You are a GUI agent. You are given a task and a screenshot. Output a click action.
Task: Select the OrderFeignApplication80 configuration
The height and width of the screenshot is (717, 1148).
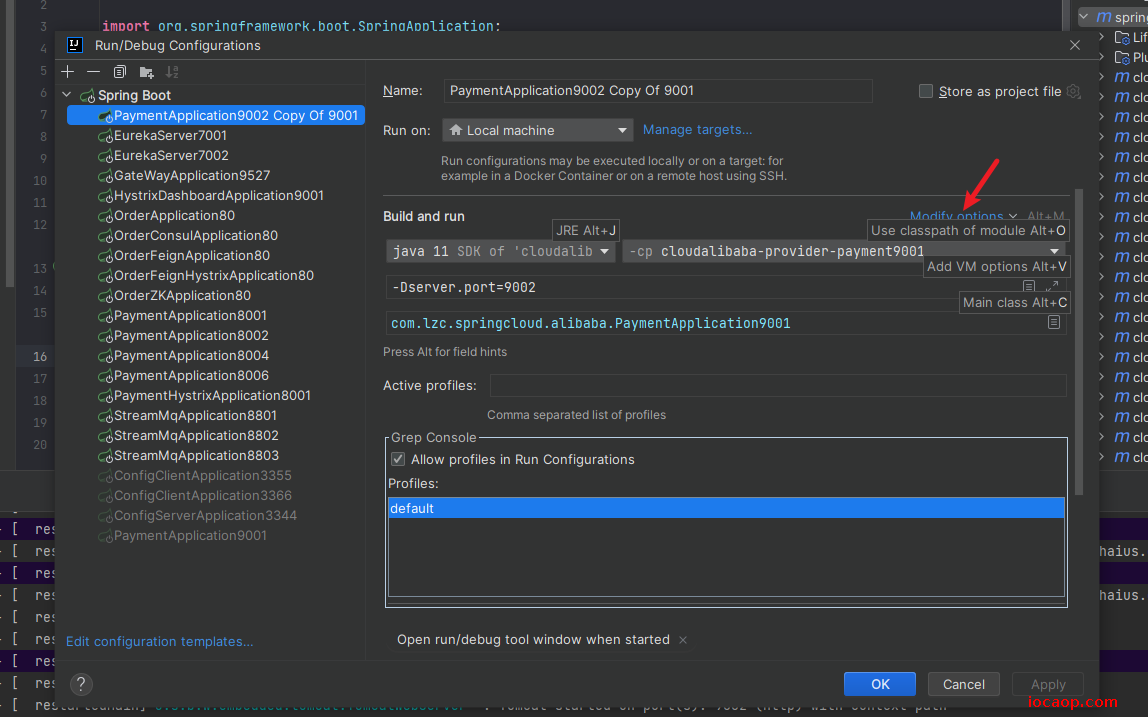(192, 256)
